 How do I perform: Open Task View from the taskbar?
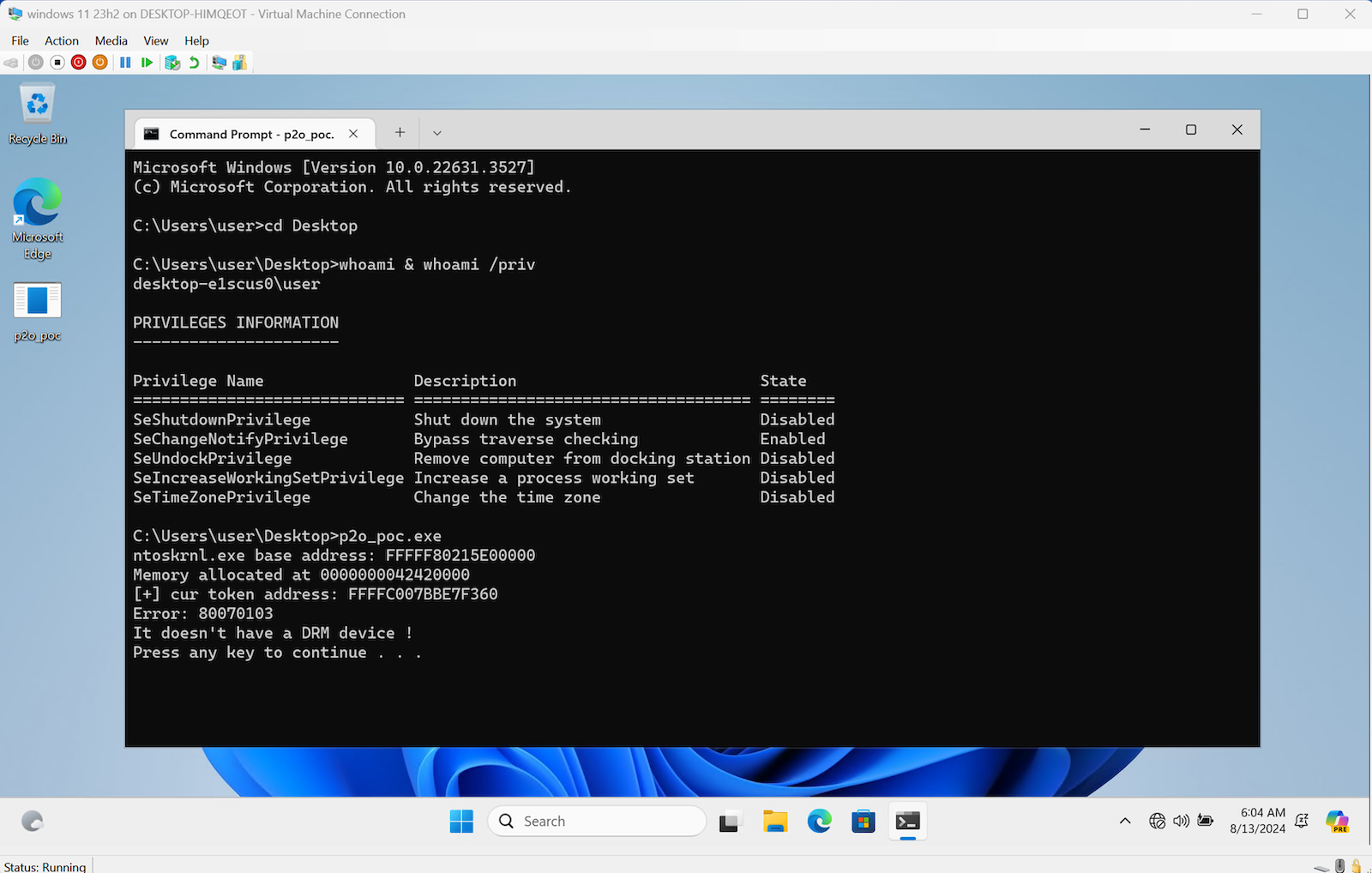(730, 822)
